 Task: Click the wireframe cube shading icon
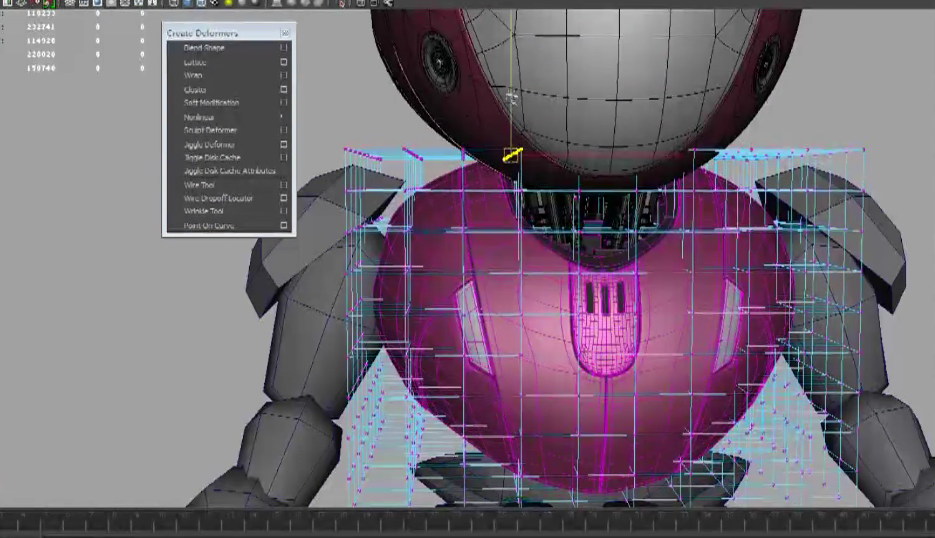(x=174, y=4)
